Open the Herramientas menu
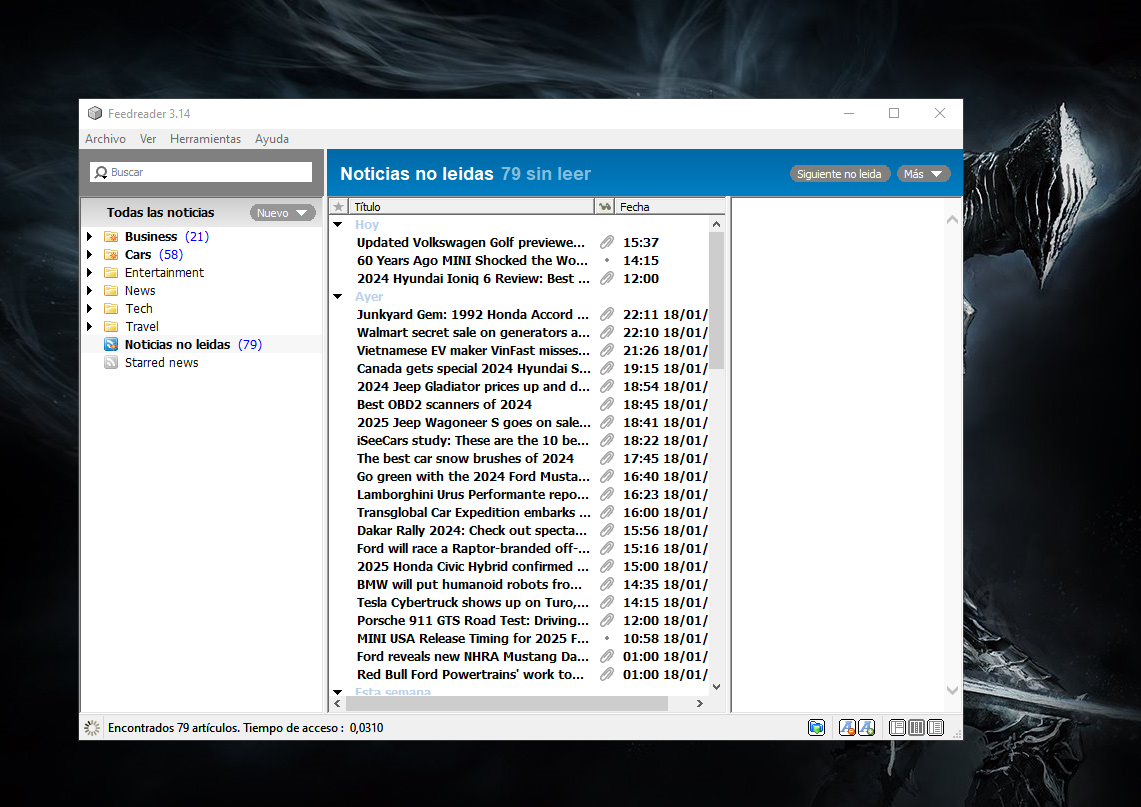The height and width of the screenshot is (807, 1141). (205, 139)
